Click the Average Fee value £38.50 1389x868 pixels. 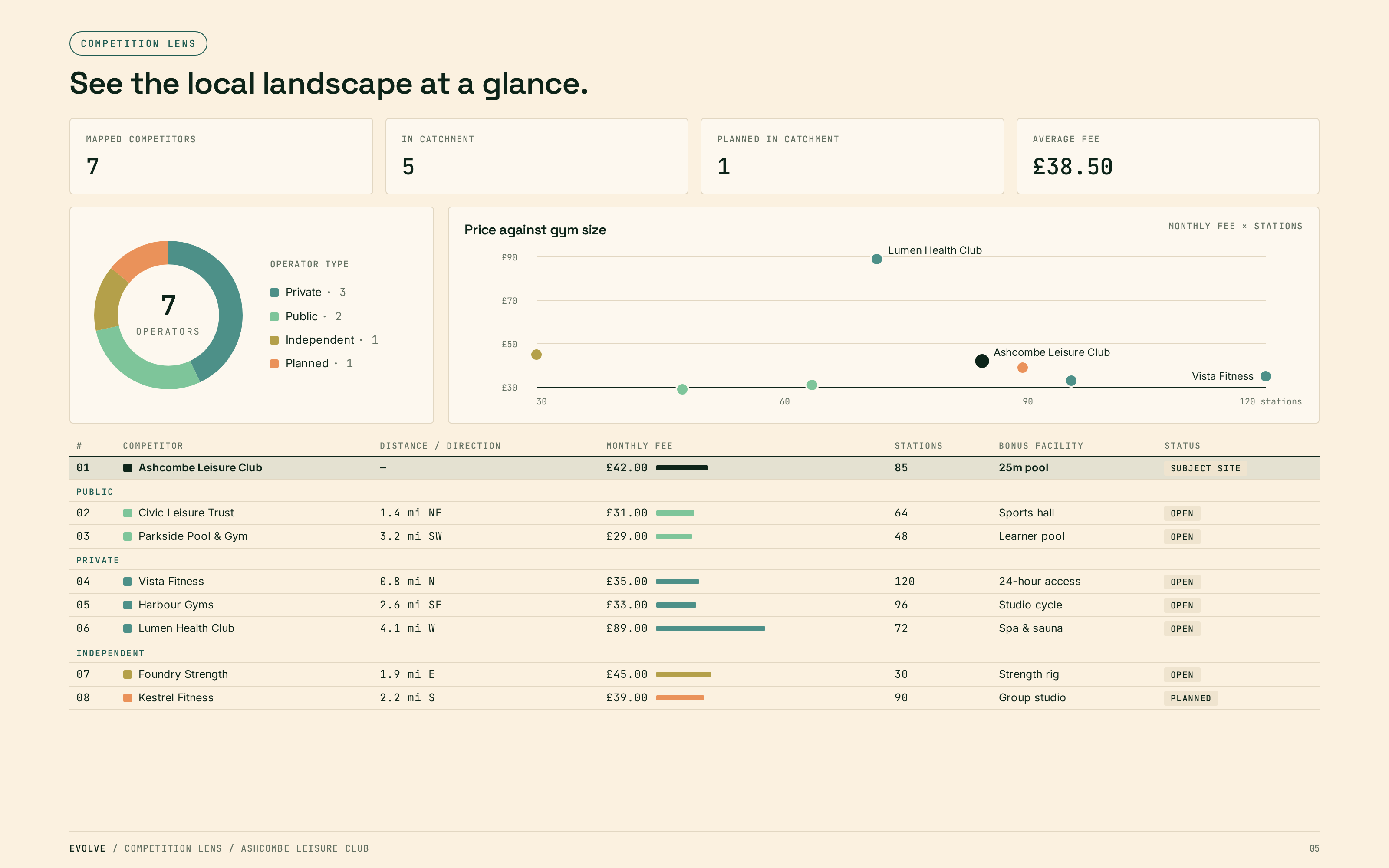pyautogui.click(x=1072, y=167)
